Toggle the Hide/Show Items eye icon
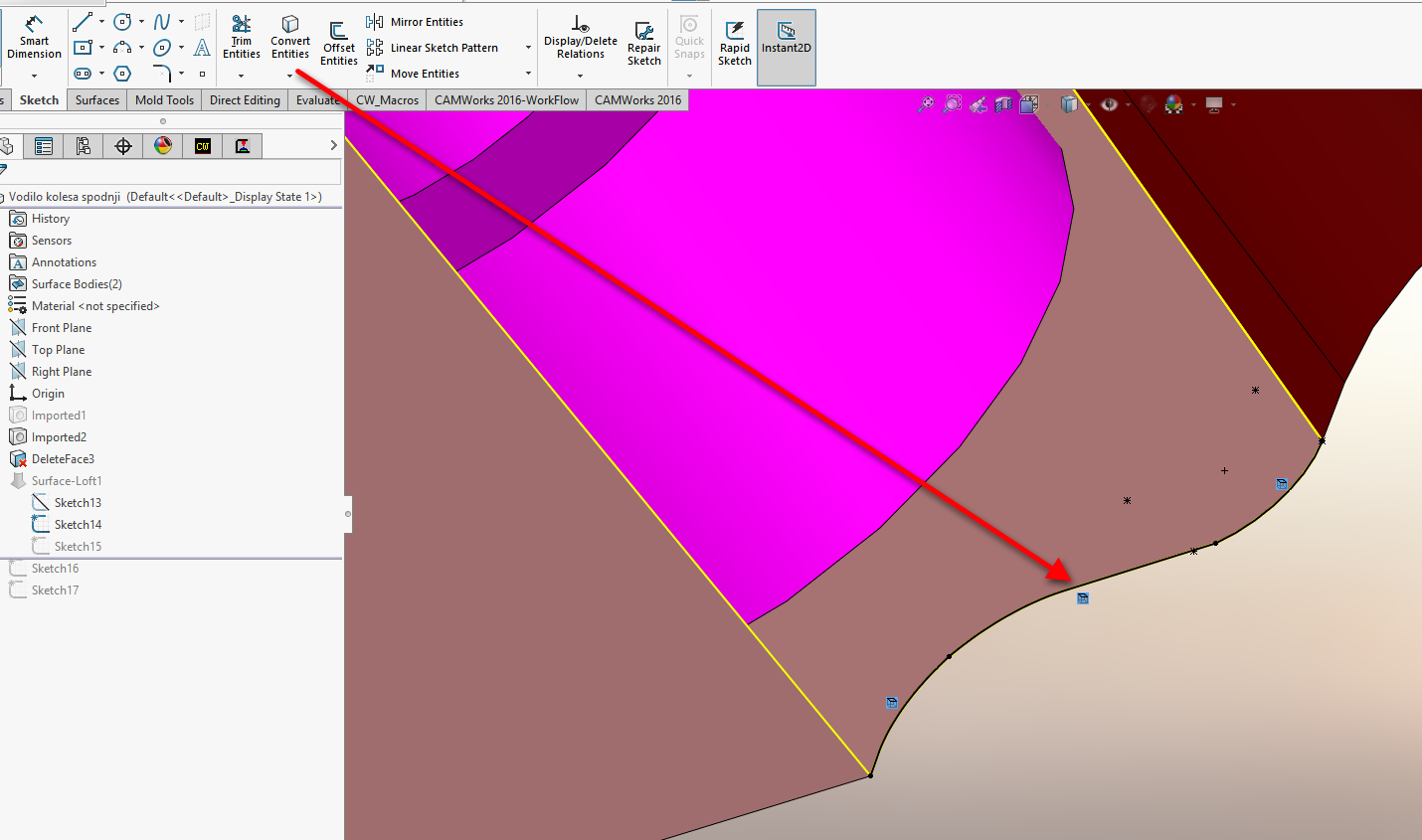Viewport: 1422px width, 840px height. click(1110, 104)
